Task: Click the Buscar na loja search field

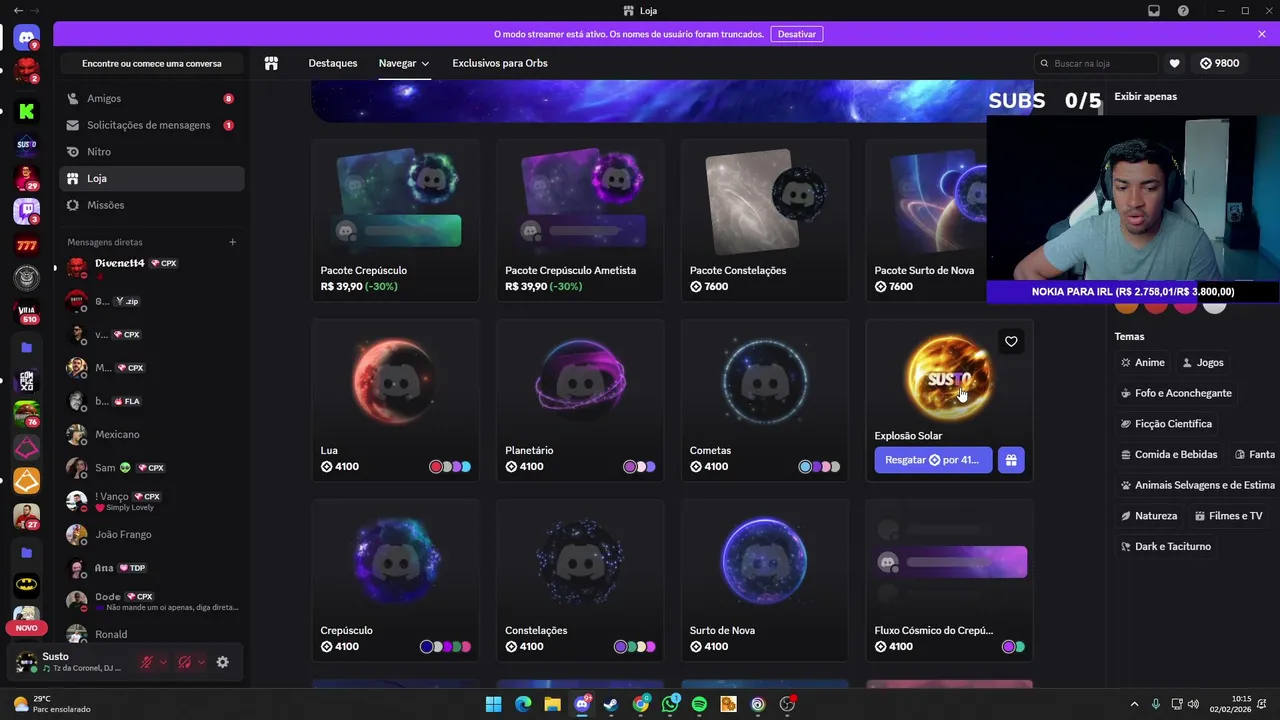Action: (x=1096, y=63)
